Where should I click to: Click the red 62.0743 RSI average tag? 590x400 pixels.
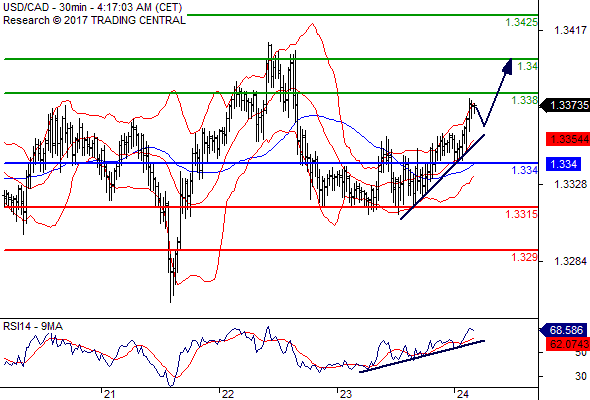(568, 344)
